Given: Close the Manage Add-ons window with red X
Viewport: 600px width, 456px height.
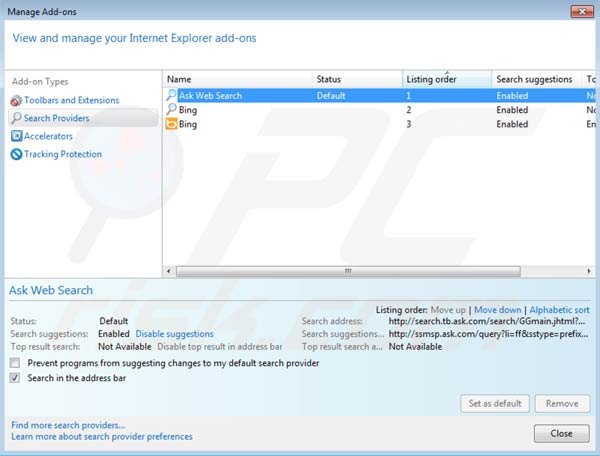Looking at the screenshot, I should point(582,11).
